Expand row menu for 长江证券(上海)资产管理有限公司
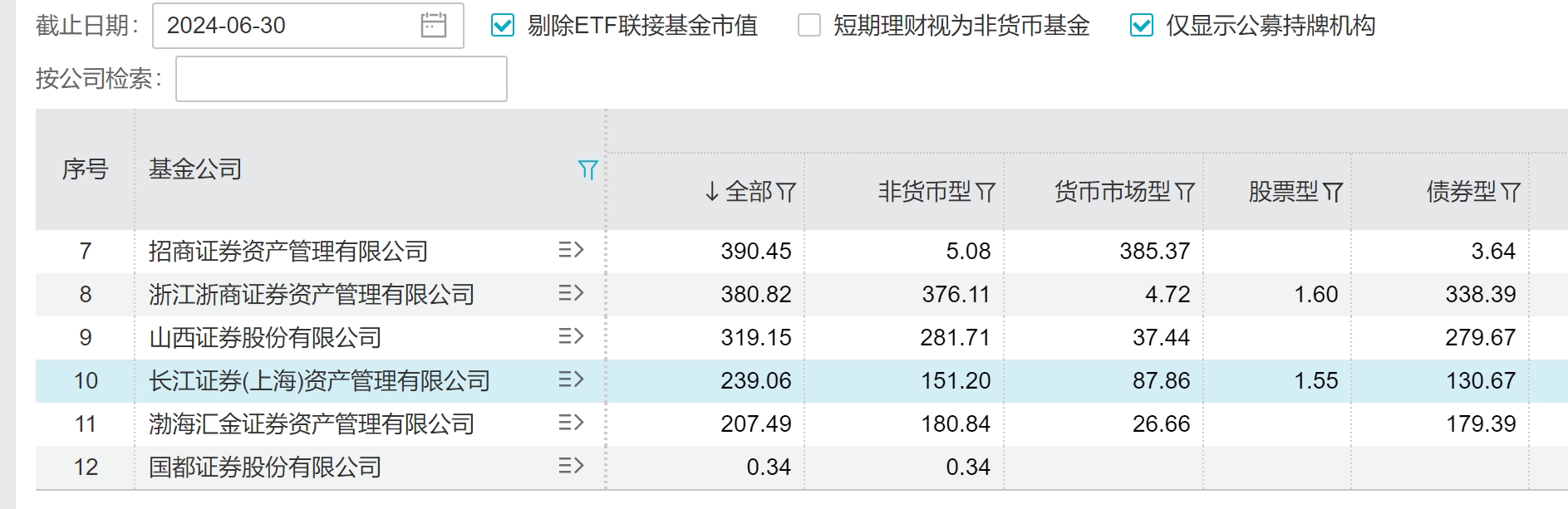 point(571,379)
